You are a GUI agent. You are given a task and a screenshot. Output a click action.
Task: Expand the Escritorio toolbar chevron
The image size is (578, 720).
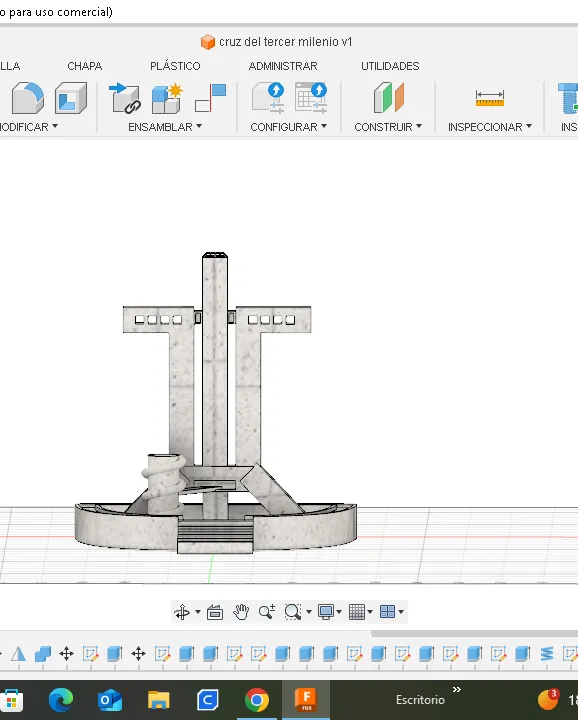click(x=456, y=690)
